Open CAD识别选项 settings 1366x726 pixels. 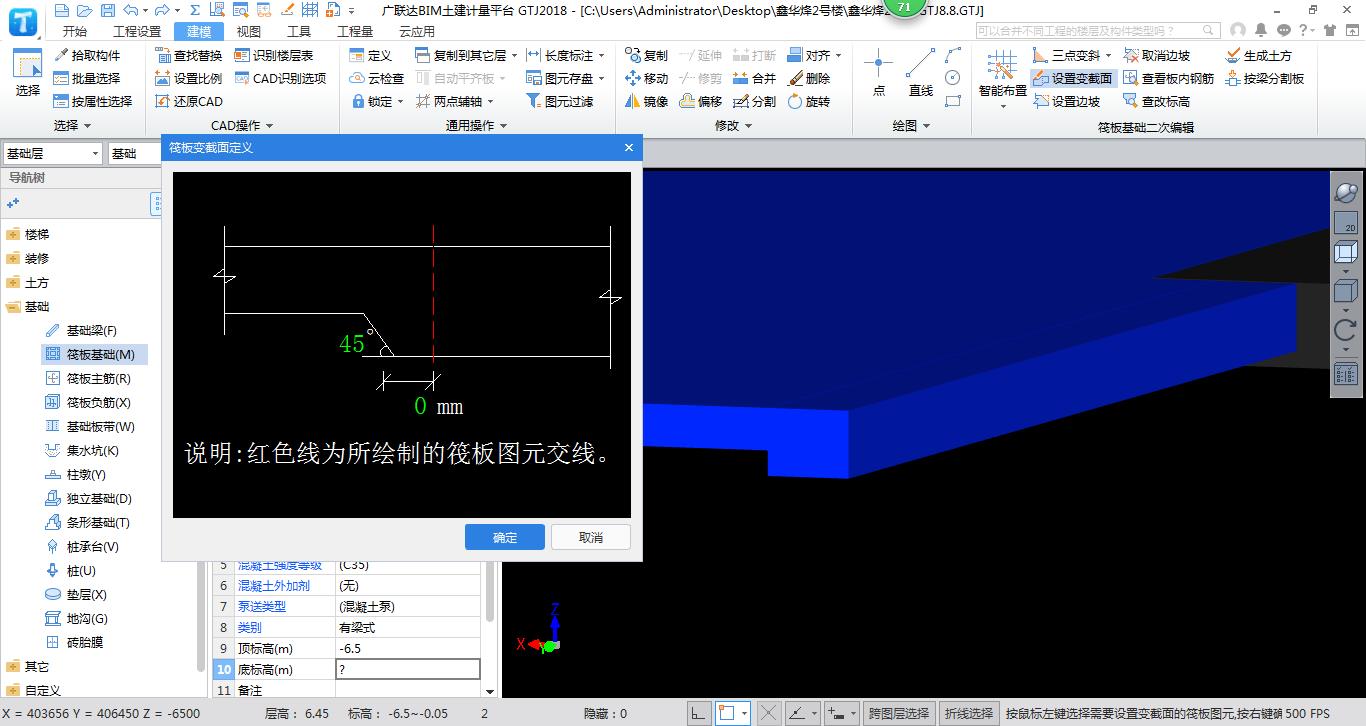[281, 78]
